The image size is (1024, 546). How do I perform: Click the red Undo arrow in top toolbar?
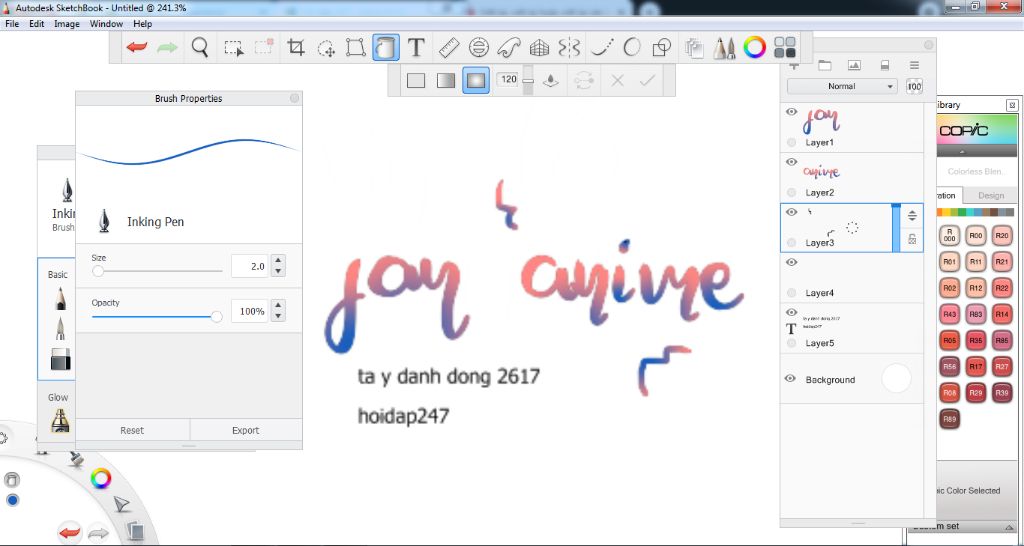[x=136, y=48]
